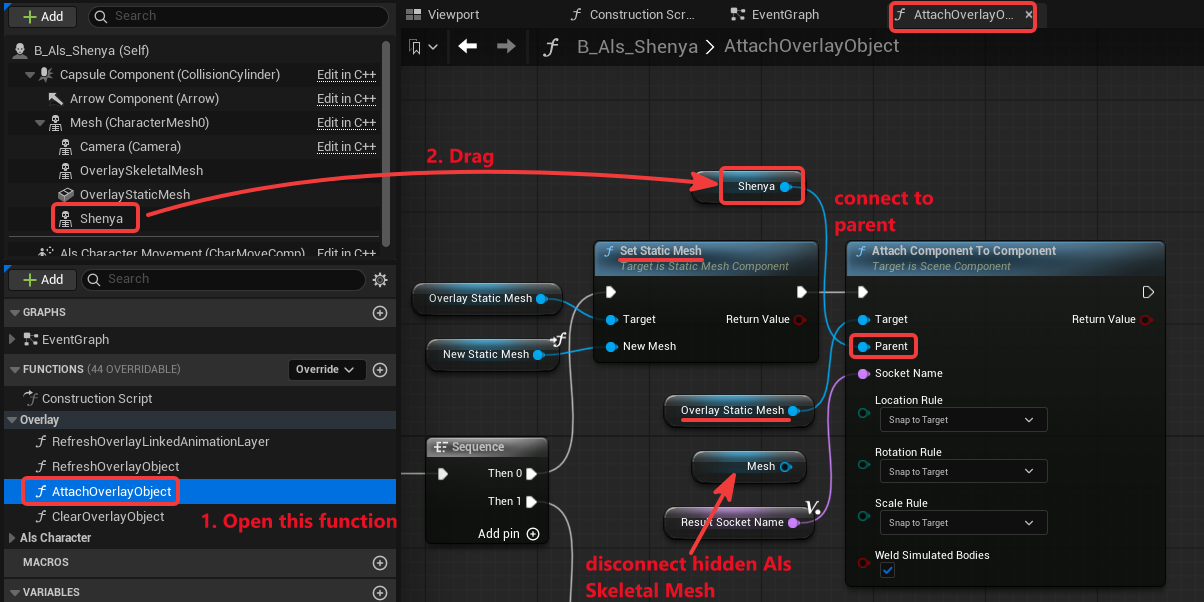Click Overlay Static Mesh node output pin
The image size is (1204, 602).
[541, 299]
